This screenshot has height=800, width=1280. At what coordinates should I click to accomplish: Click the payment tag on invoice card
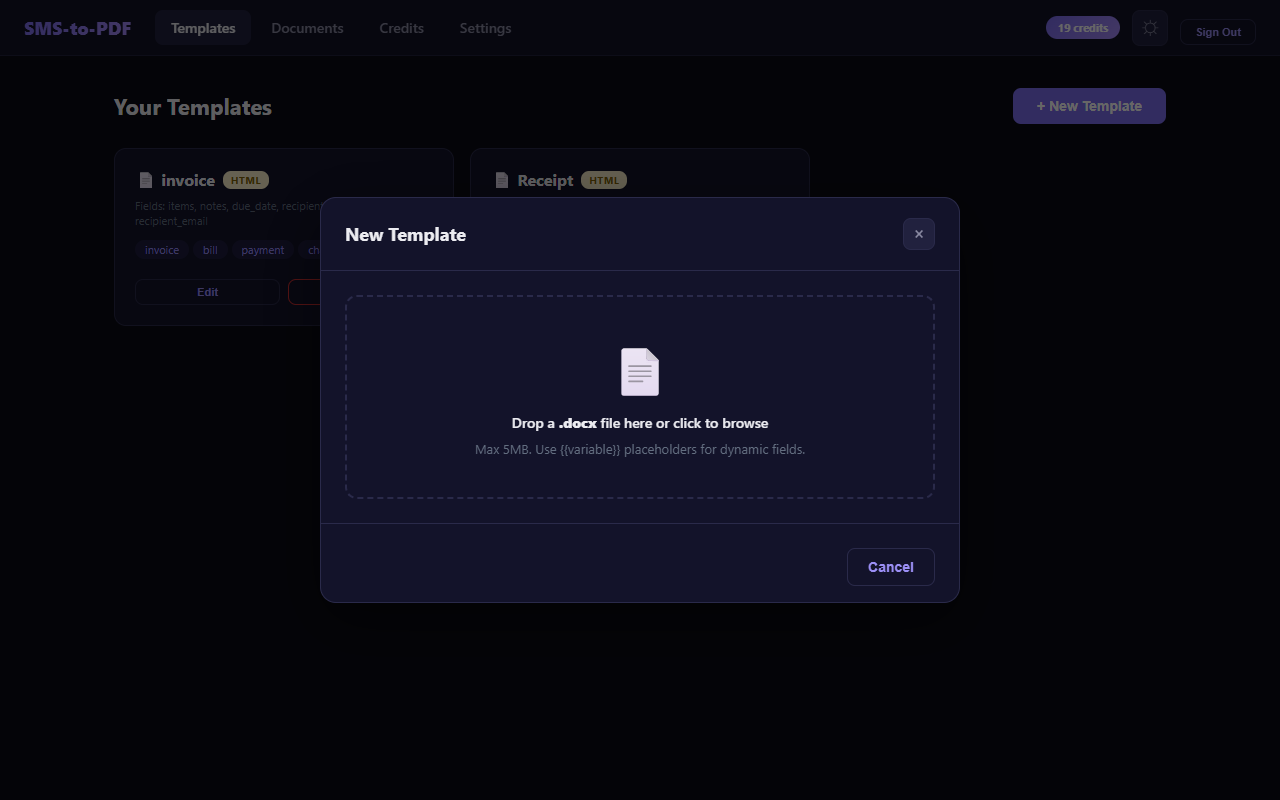tap(262, 250)
